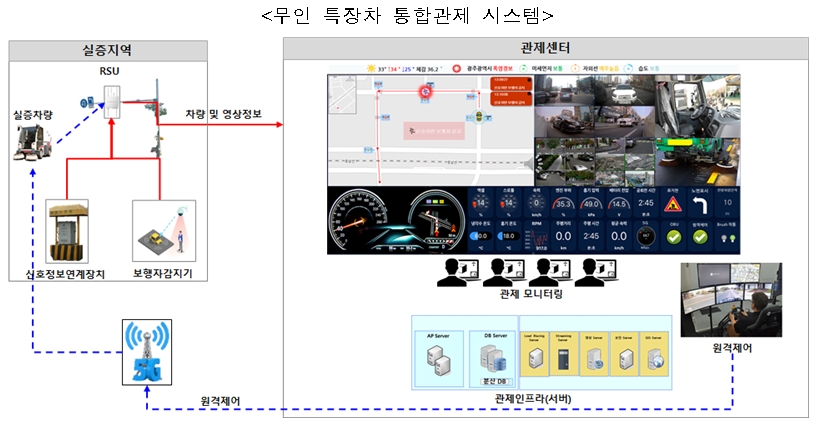821x430 pixels.
Task: Click the pink pedestrian detection banner on map
Action: (434, 130)
